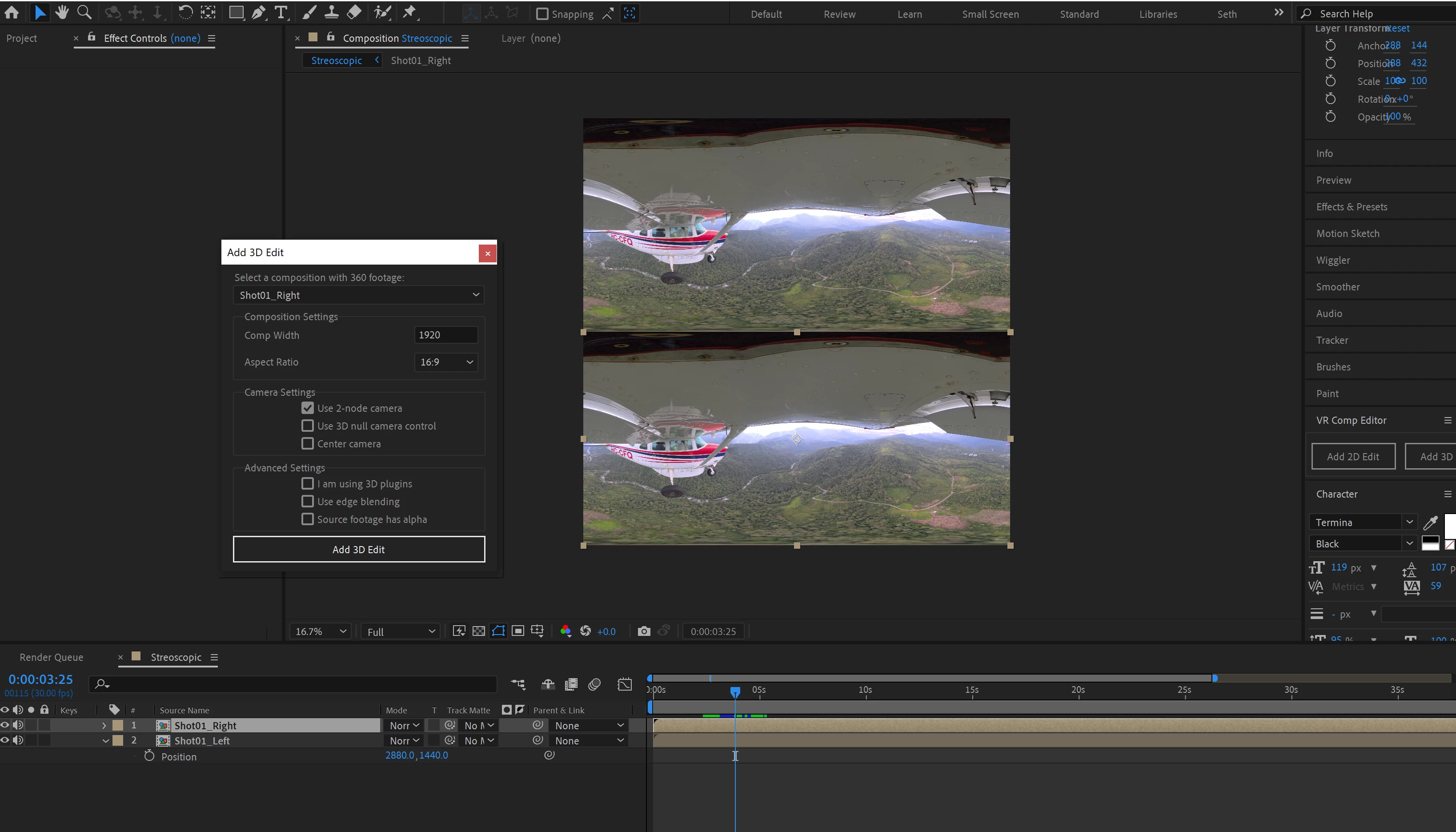Select the Horizontal Type tool
This screenshot has height=832, width=1456.
click(281, 12)
